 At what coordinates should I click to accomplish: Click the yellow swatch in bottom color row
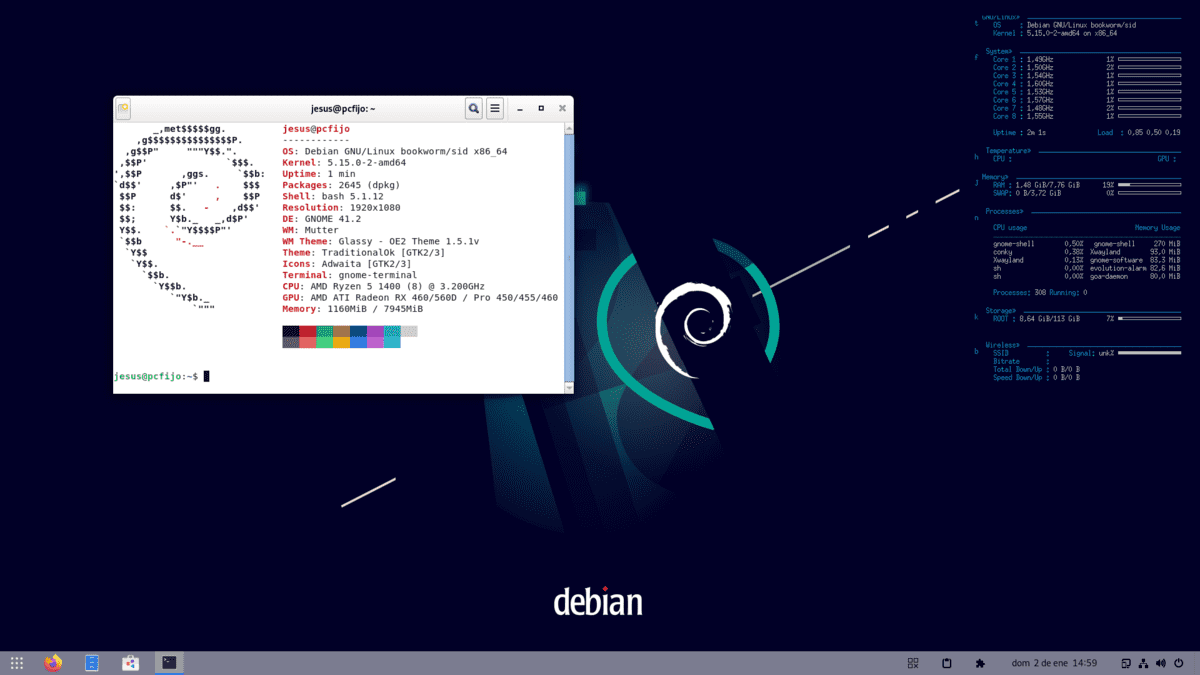341,342
